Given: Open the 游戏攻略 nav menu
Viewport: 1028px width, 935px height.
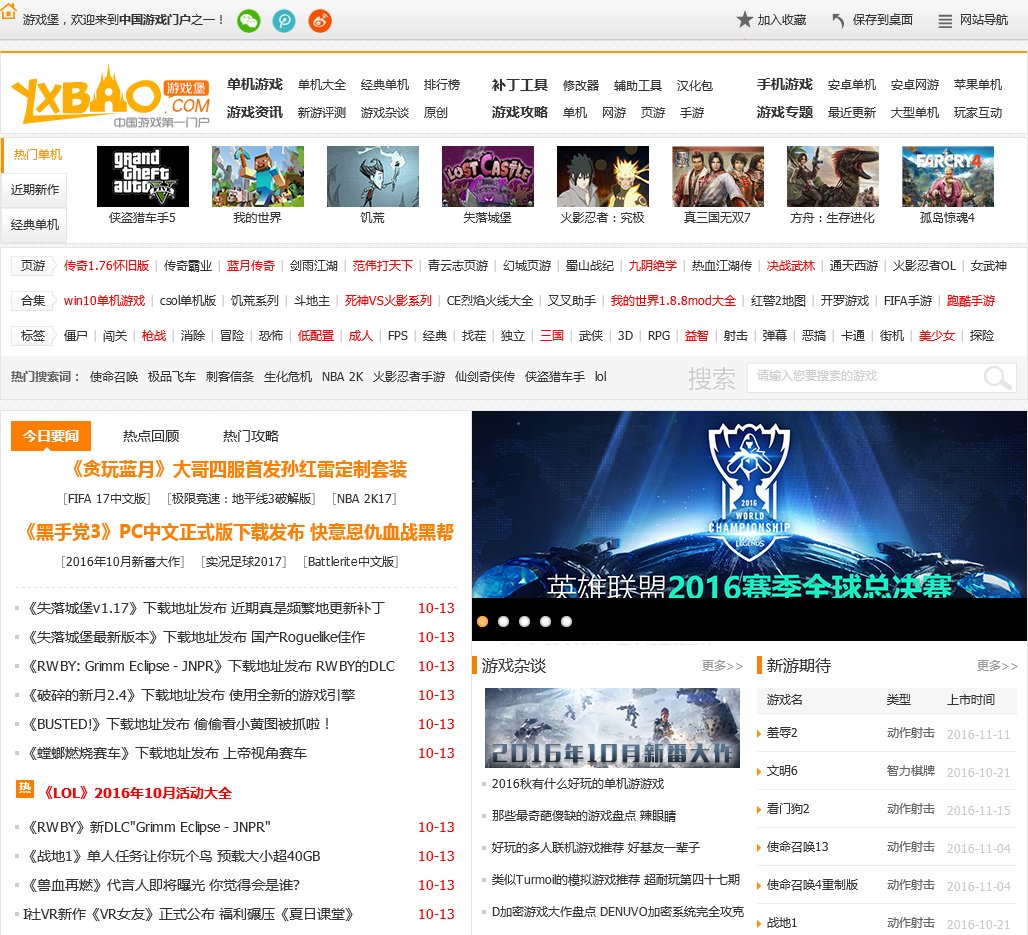Looking at the screenshot, I should point(519,112).
